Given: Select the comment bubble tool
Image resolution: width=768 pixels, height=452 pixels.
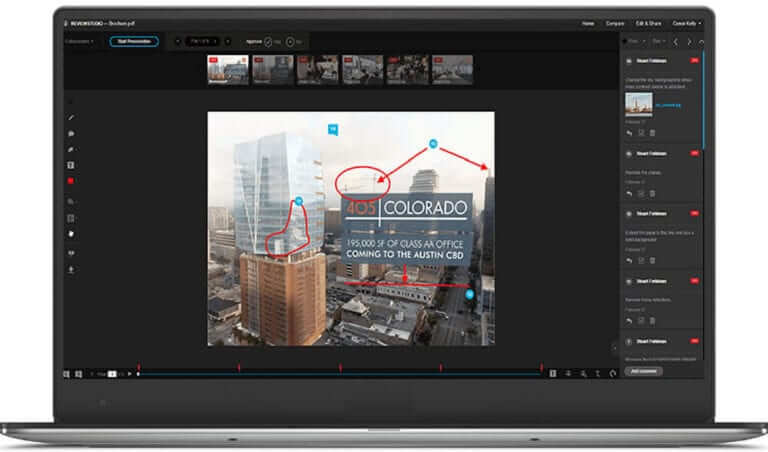Looking at the screenshot, I should point(71,134).
